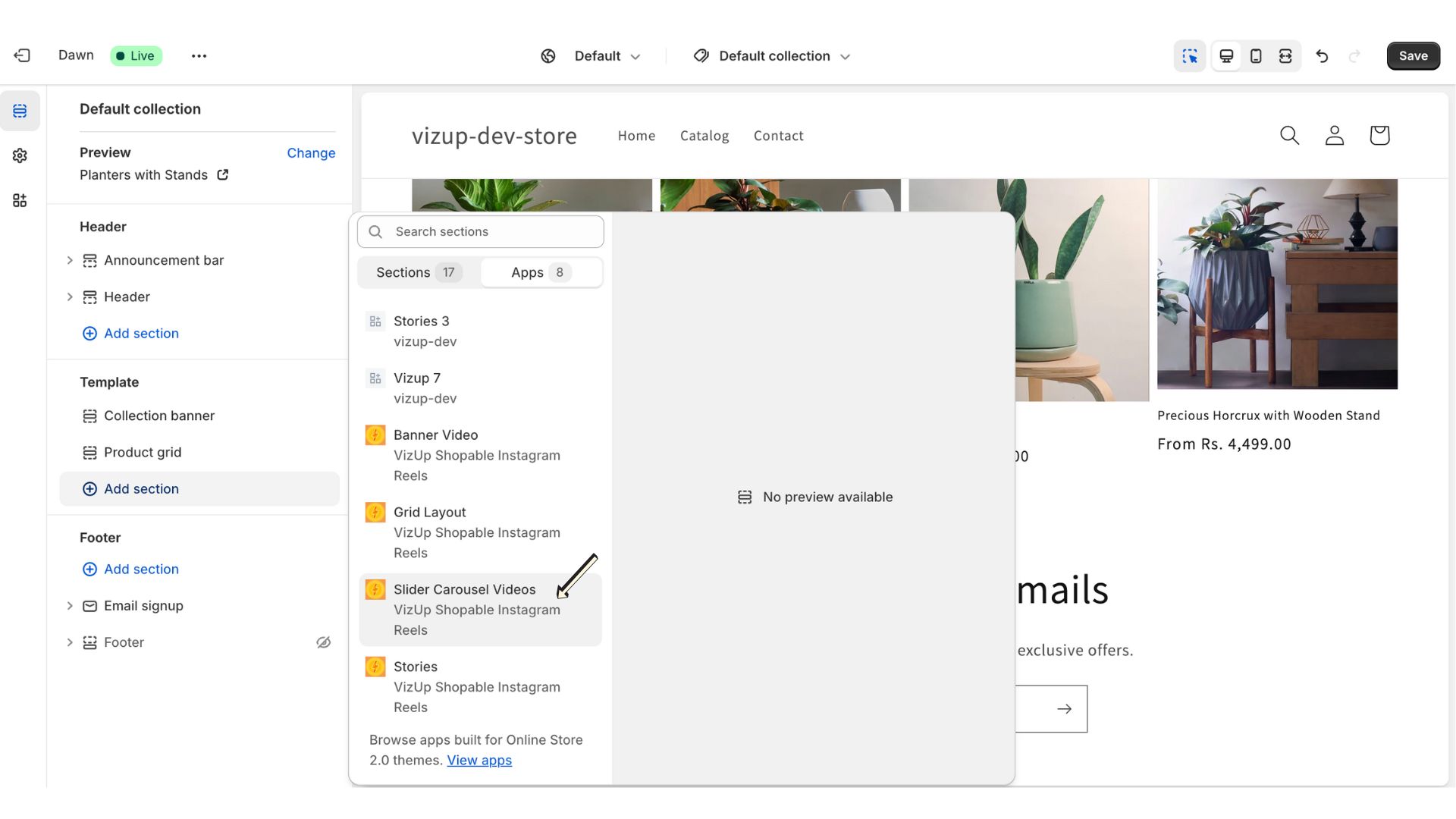Open Theme settings from left sidebar
The image size is (1456, 819).
click(x=20, y=155)
